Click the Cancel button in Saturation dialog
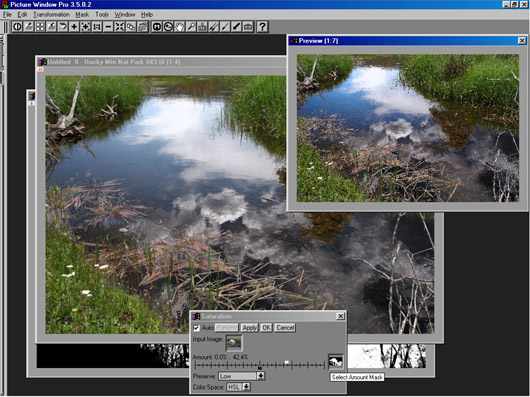Viewport: 530px width, 397px height. 285,328
